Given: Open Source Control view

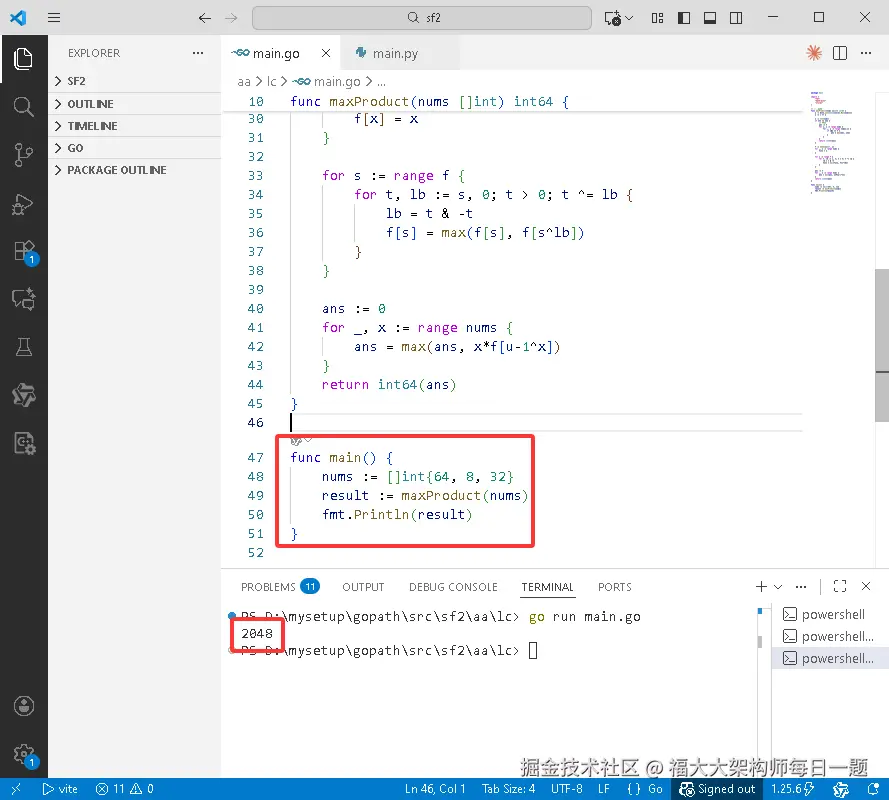Looking at the screenshot, I should (23, 155).
